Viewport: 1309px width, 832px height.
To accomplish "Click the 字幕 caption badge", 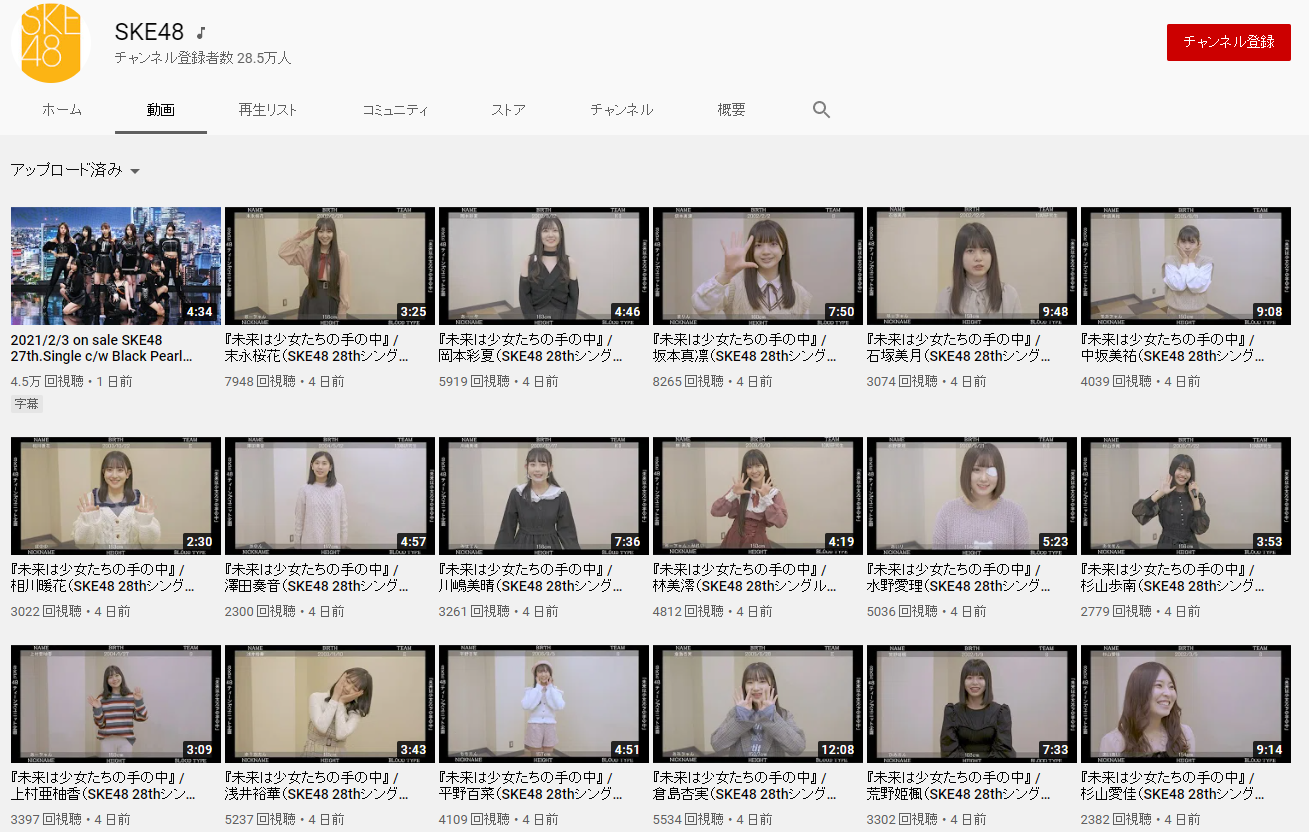I will pos(27,404).
